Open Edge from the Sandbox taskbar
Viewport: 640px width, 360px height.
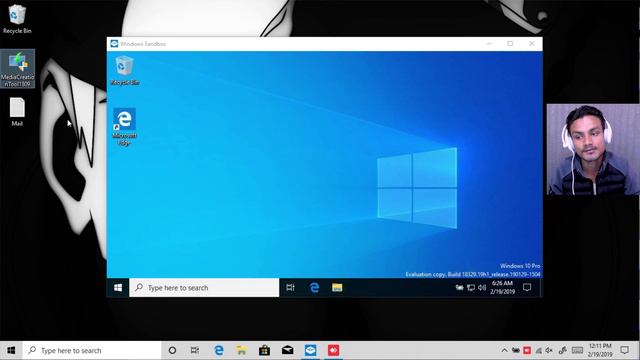coord(314,288)
